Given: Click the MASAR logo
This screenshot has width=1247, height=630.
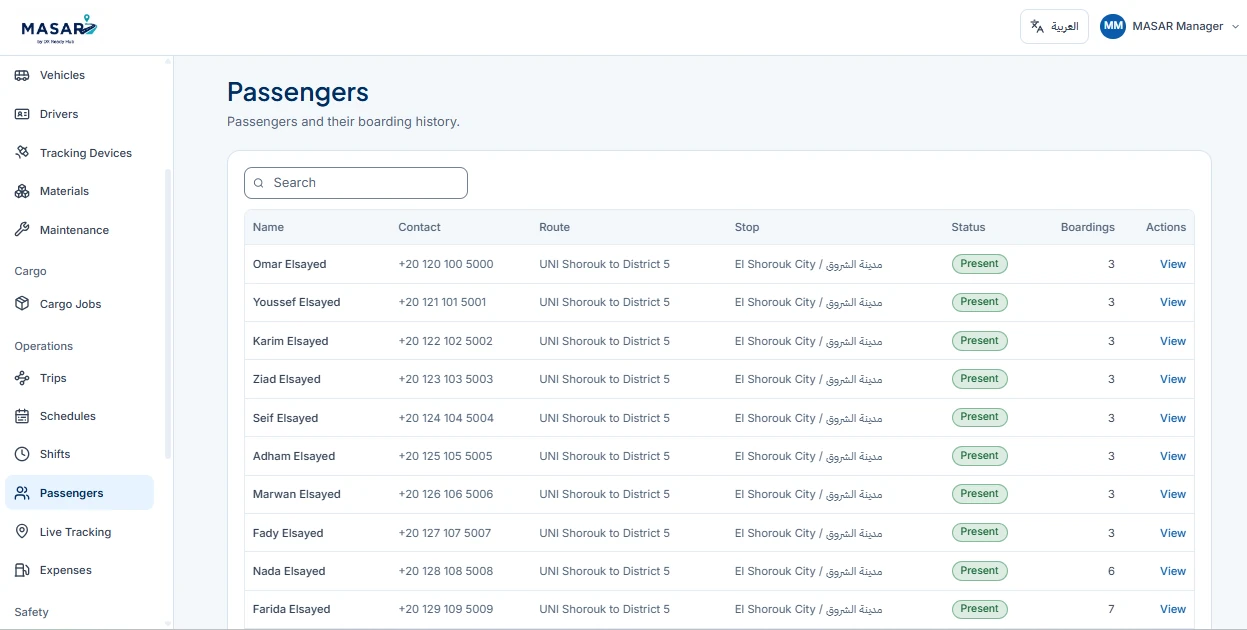Looking at the screenshot, I should click(60, 28).
